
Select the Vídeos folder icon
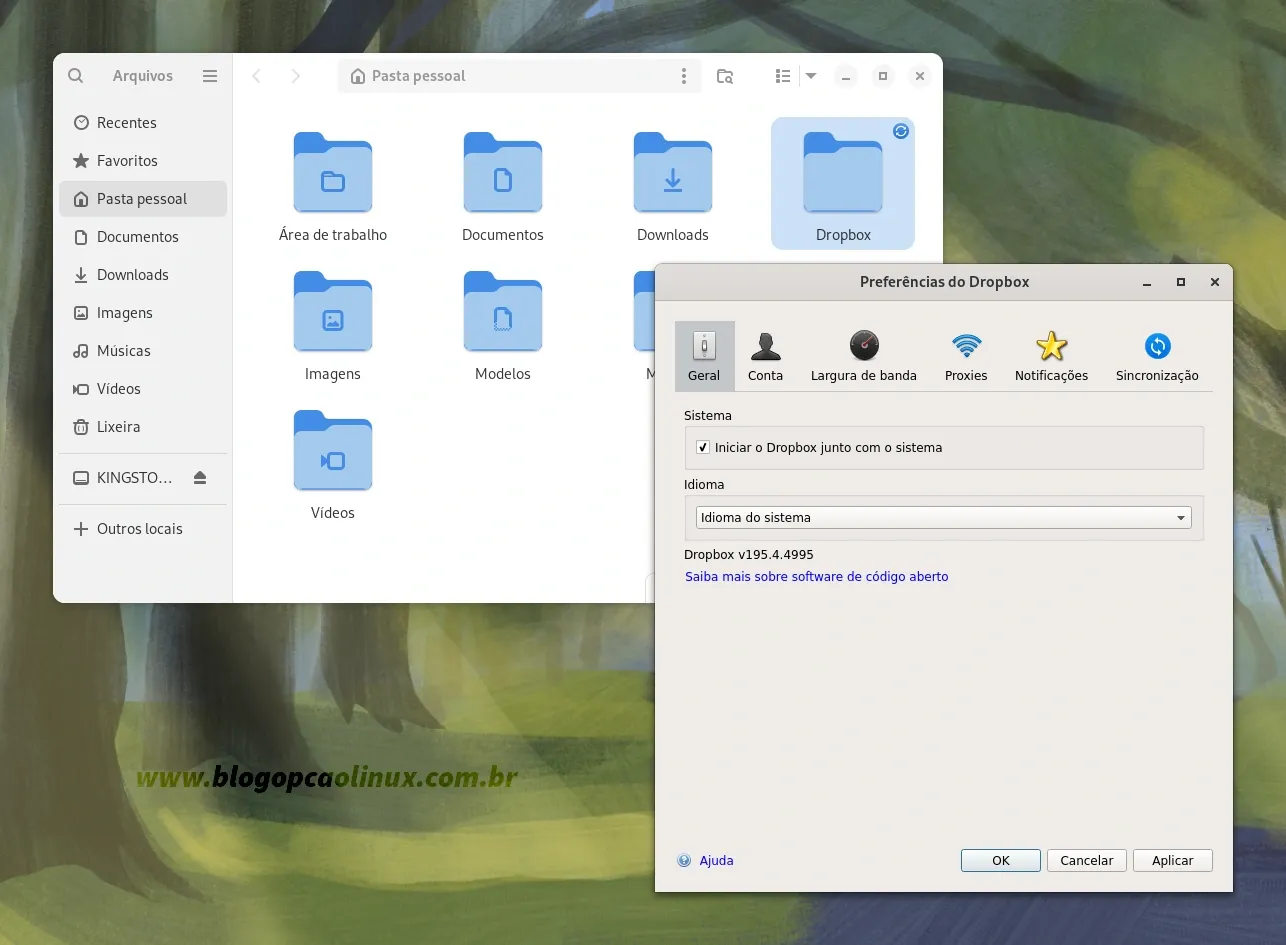tap(333, 451)
